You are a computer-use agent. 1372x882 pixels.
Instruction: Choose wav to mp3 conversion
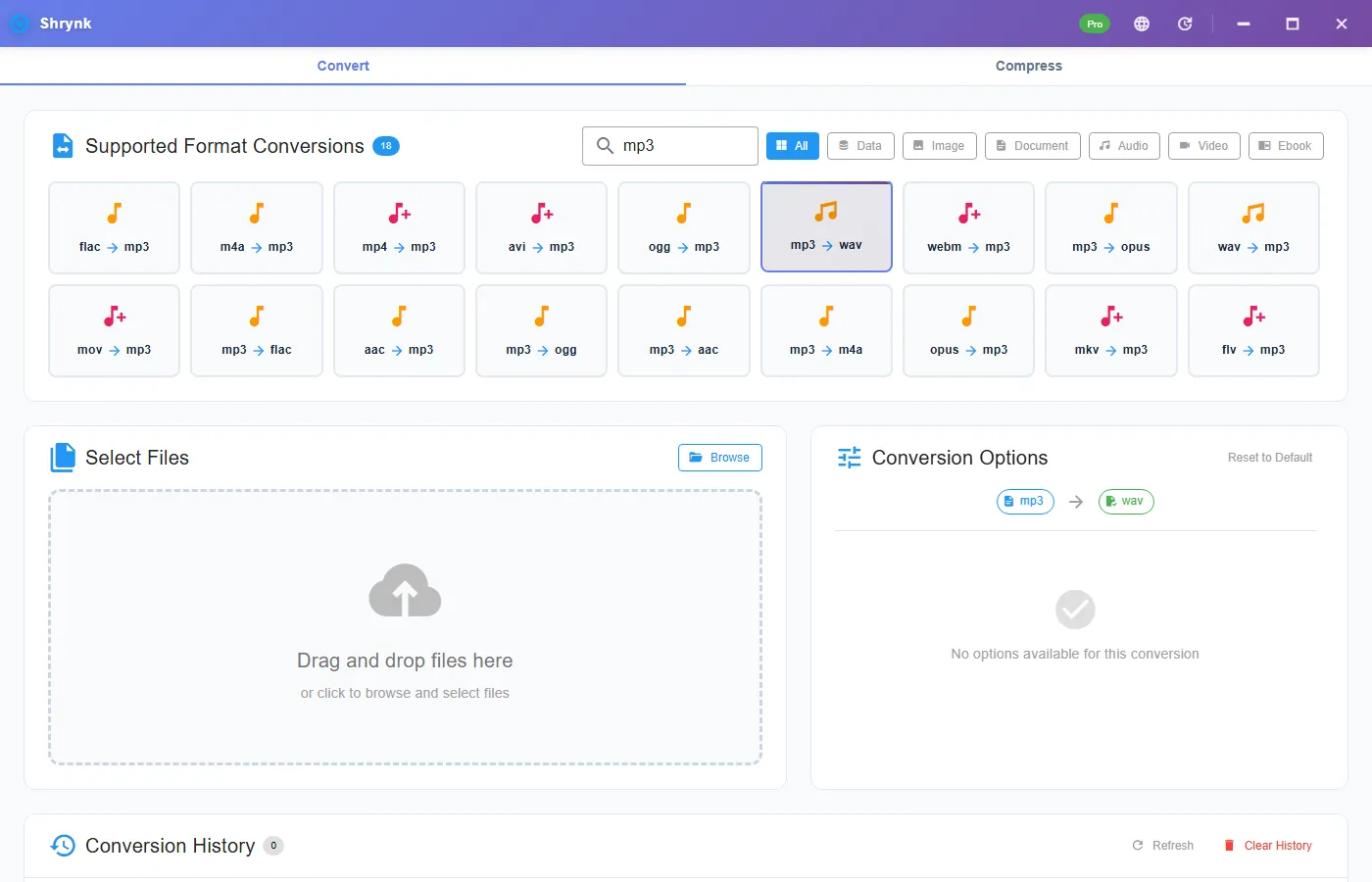pos(1253,227)
